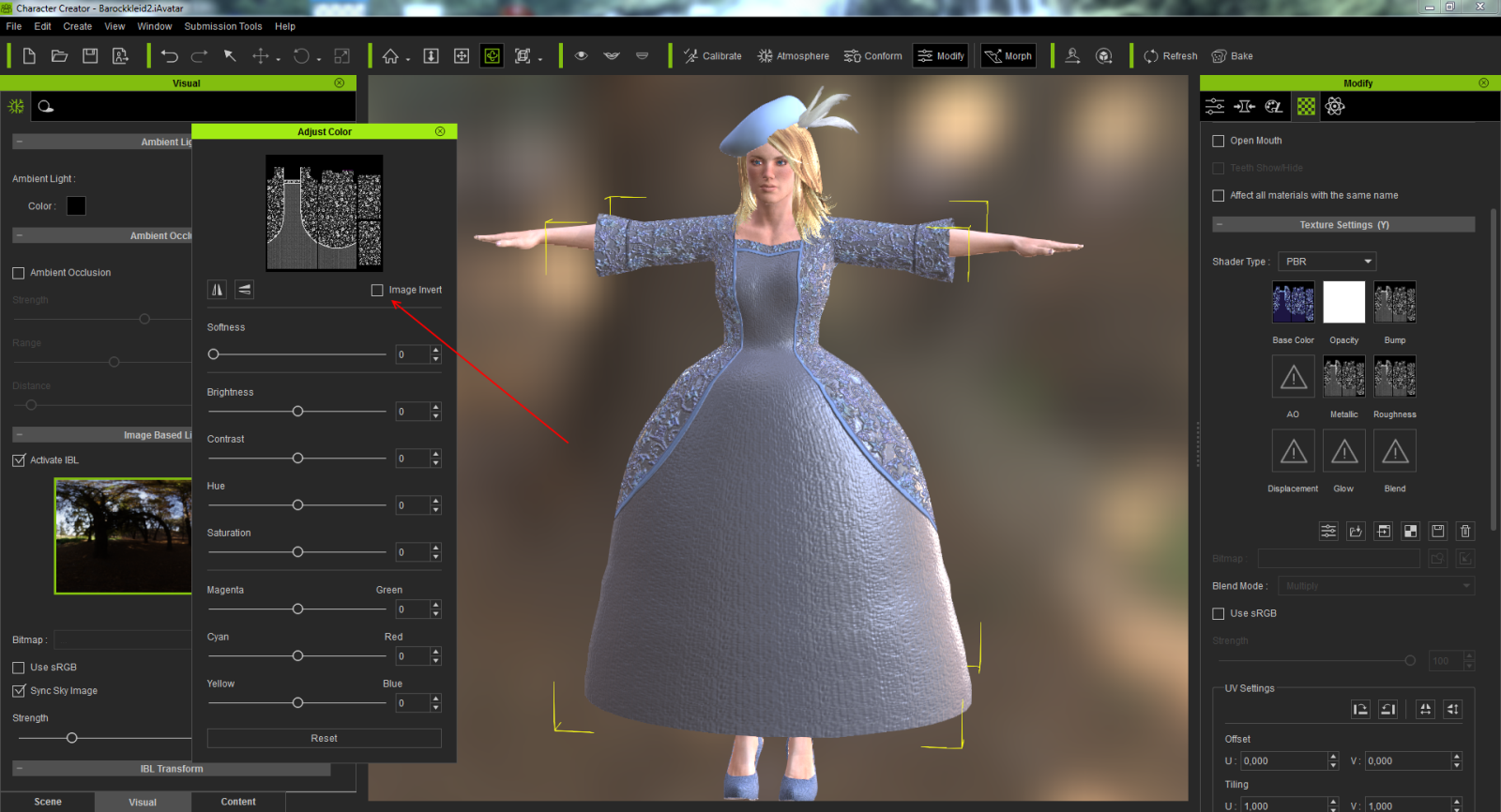This screenshot has height=812, width=1501.
Task: Click Reset in the Adjust Color dialog
Action: click(324, 739)
